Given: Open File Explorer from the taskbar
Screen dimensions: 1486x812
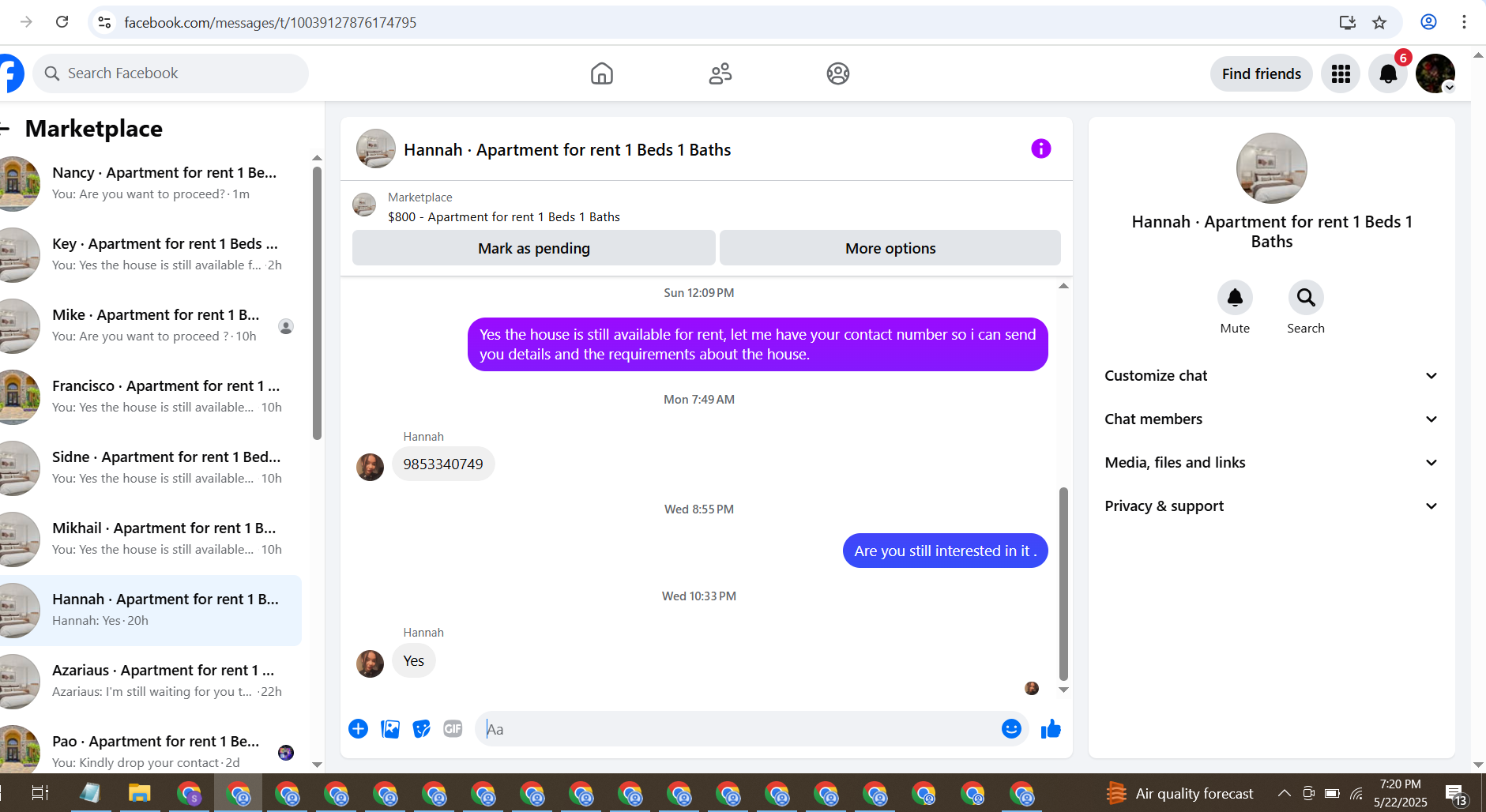Looking at the screenshot, I should 139,793.
